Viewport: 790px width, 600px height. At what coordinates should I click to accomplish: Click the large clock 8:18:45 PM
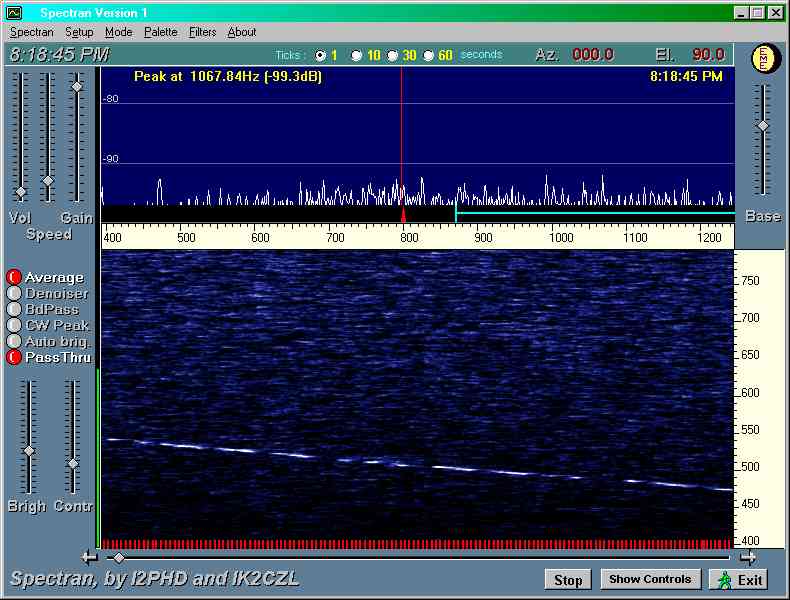tap(59, 54)
